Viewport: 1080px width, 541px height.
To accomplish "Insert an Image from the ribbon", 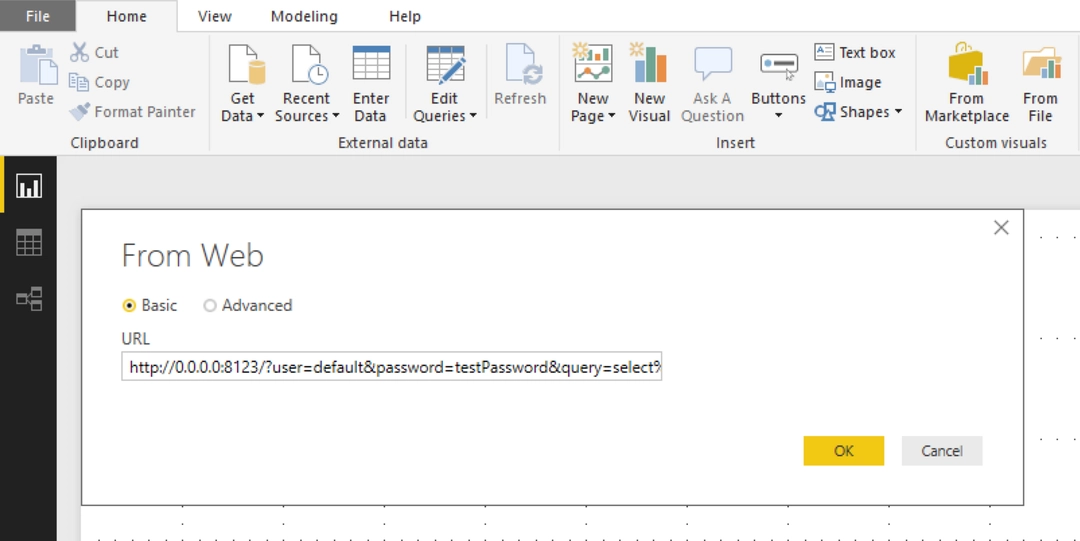I will click(x=848, y=82).
